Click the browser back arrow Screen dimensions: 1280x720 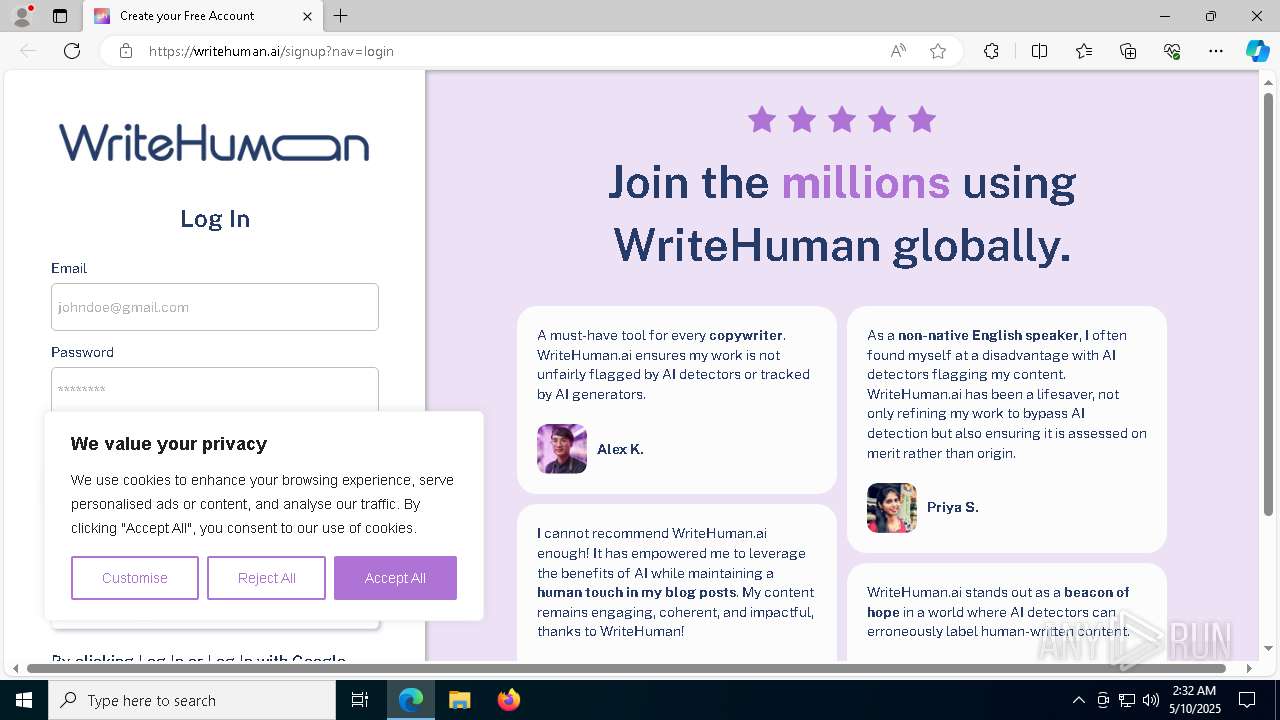click(28, 51)
